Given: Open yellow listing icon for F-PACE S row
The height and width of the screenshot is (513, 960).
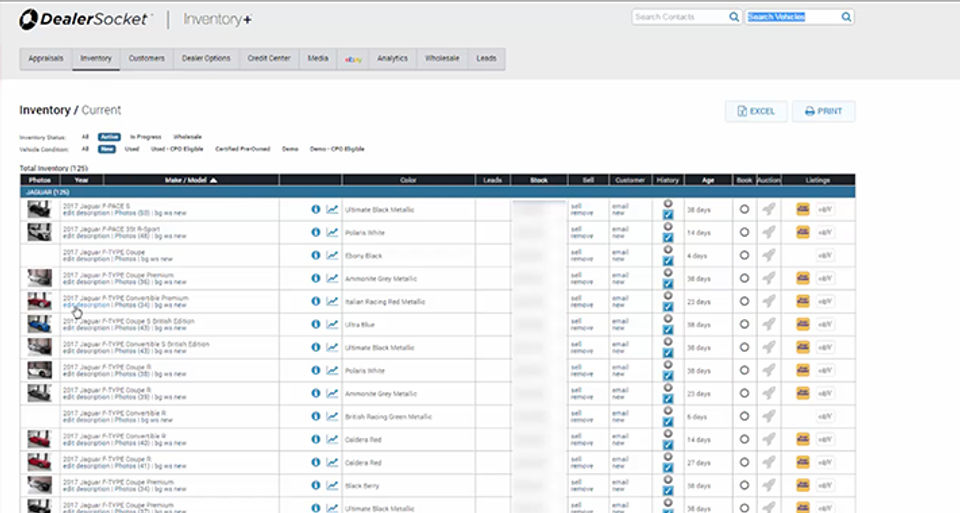Looking at the screenshot, I should [803, 209].
